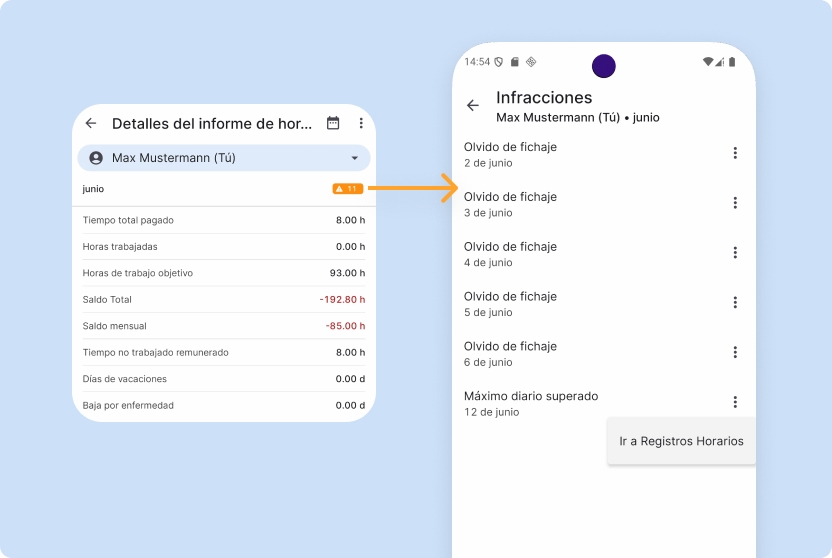This screenshot has width=832, height=558.
Task: Open options for 5 de junio infraction
Action: pyautogui.click(x=735, y=302)
